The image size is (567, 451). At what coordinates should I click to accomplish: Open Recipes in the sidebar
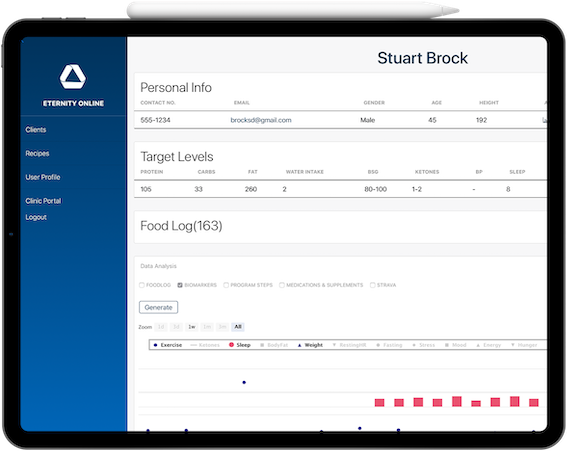coord(37,153)
